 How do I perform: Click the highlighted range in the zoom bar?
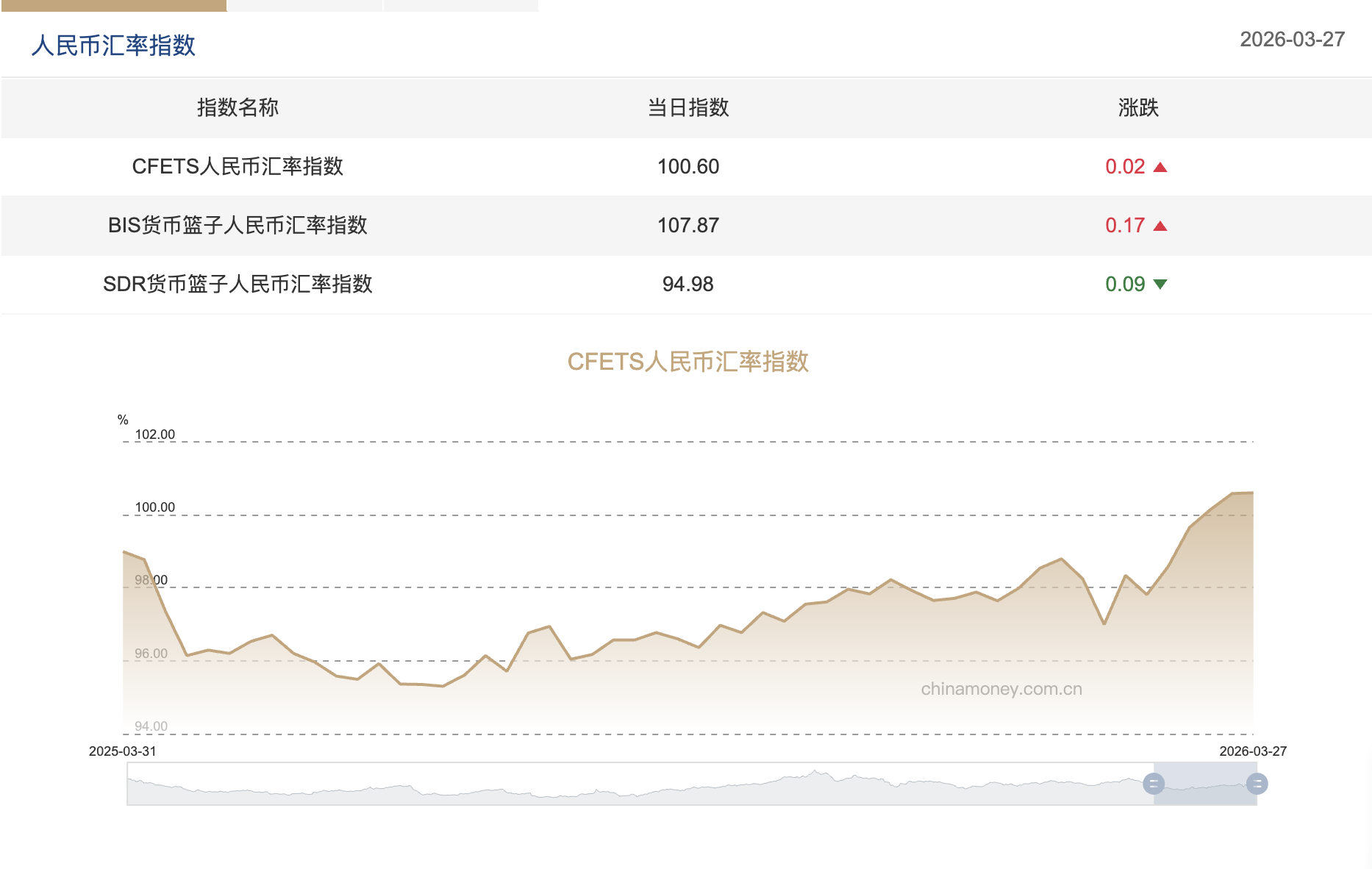(x=1206, y=784)
